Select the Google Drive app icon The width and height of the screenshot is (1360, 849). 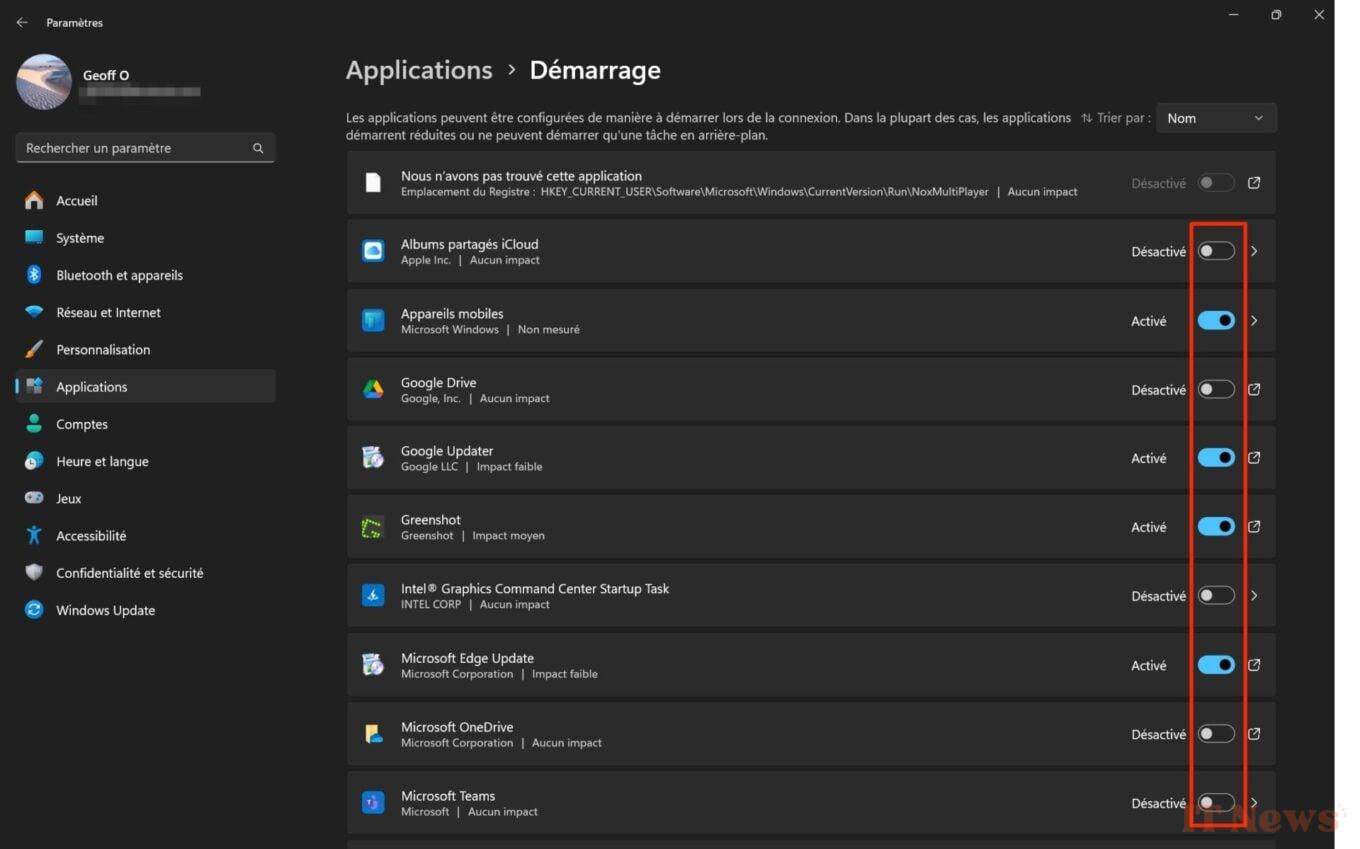click(x=373, y=389)
